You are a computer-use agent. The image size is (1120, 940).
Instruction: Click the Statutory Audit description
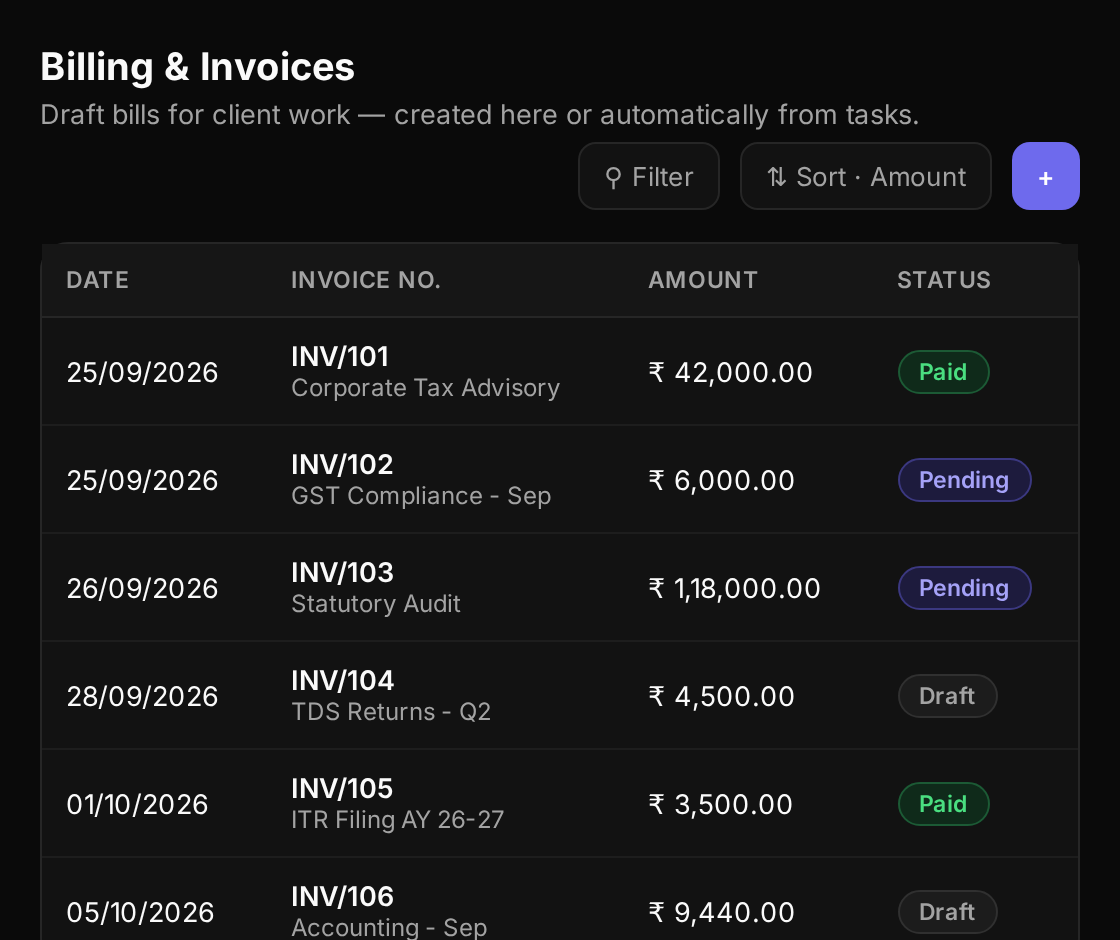point(376,604)
